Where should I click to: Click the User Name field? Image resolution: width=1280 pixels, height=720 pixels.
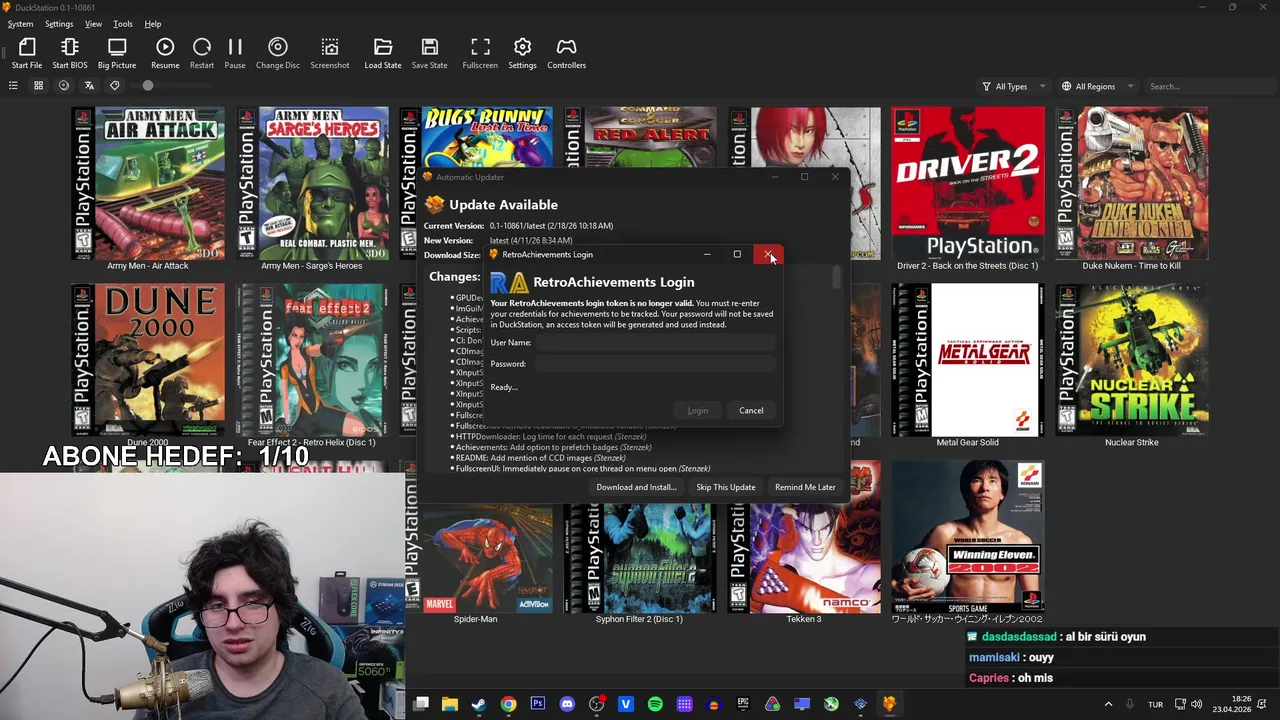click(655, 343)
